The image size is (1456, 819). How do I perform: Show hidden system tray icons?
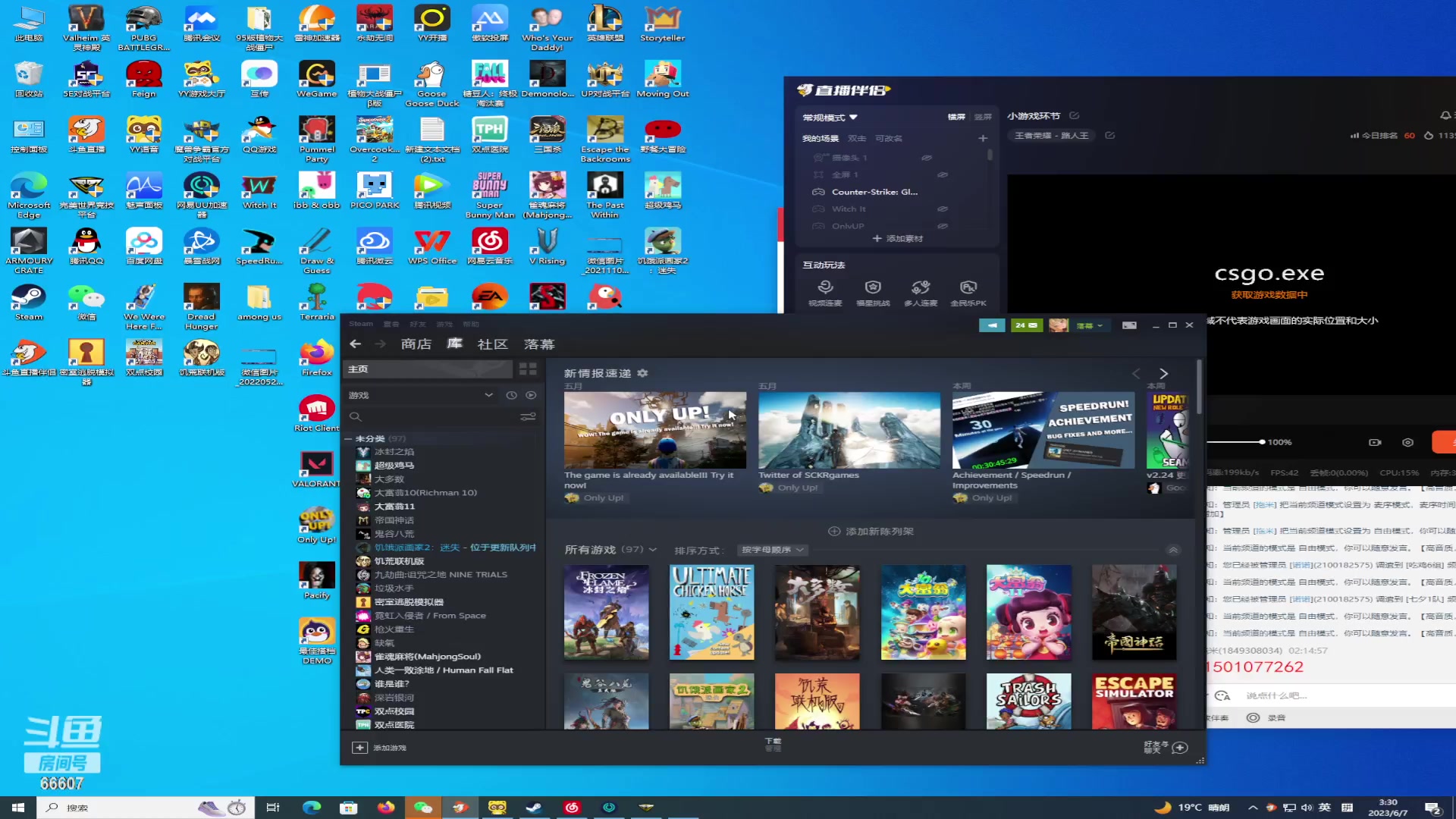pos(1252,808)
